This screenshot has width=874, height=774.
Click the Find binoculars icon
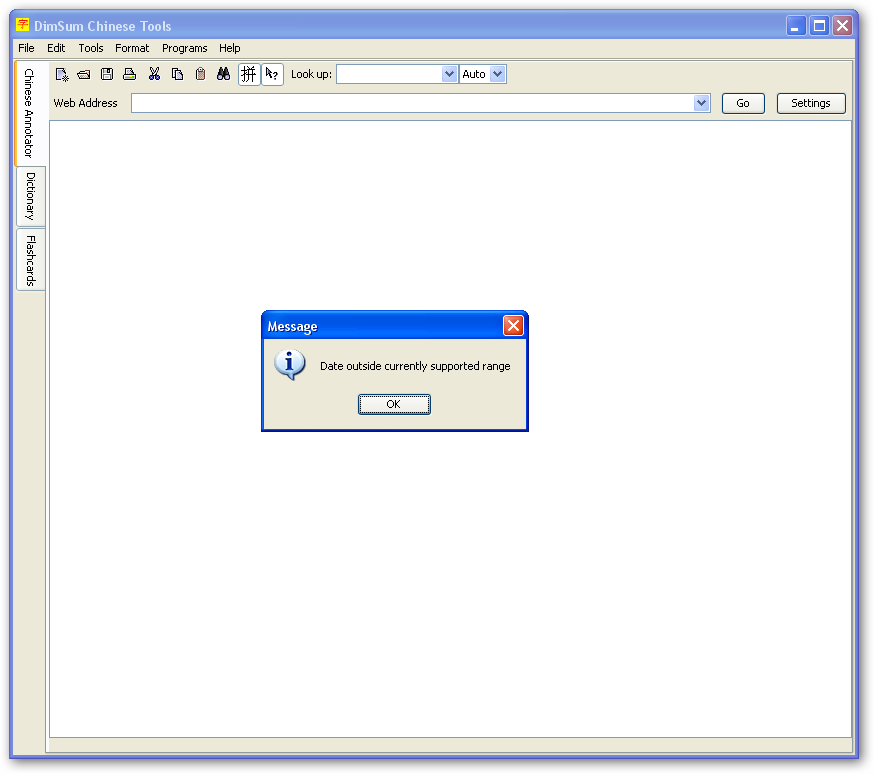[x=224, y=74]
